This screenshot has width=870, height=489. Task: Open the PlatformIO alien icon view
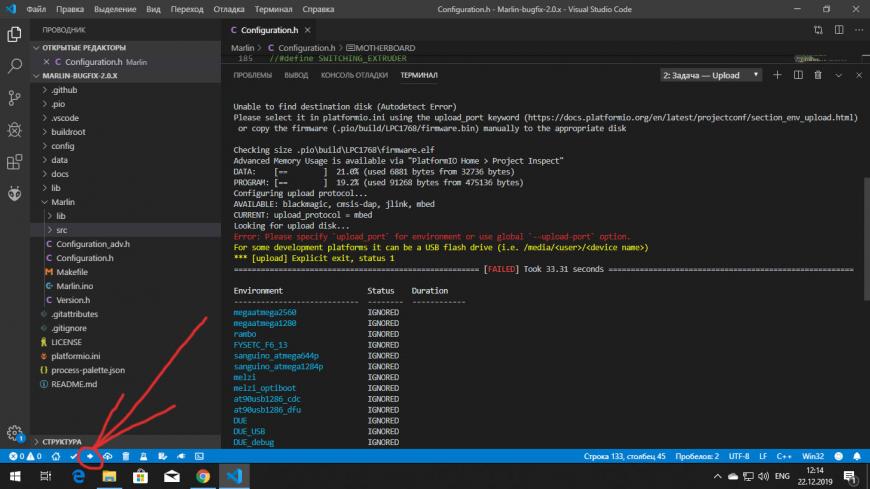click(14, 193)
